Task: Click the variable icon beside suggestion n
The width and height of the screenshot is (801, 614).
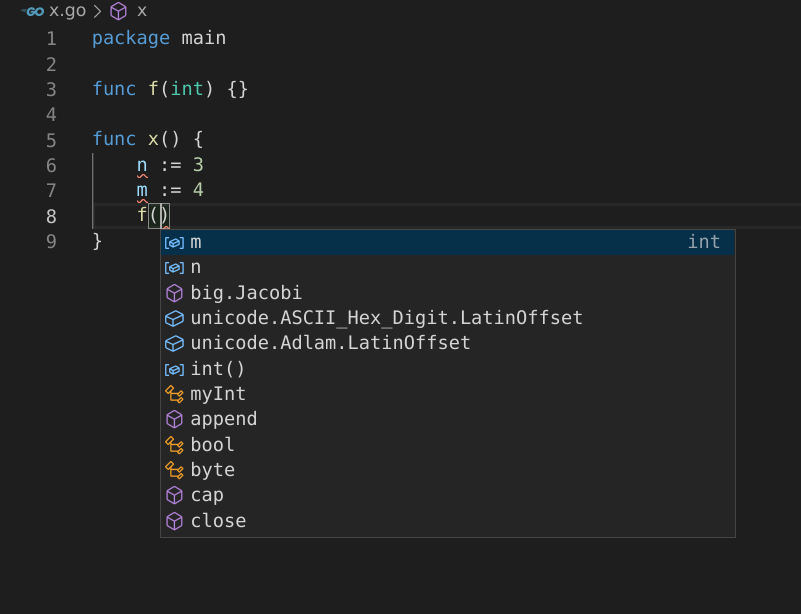Action: tap(174, 267)
